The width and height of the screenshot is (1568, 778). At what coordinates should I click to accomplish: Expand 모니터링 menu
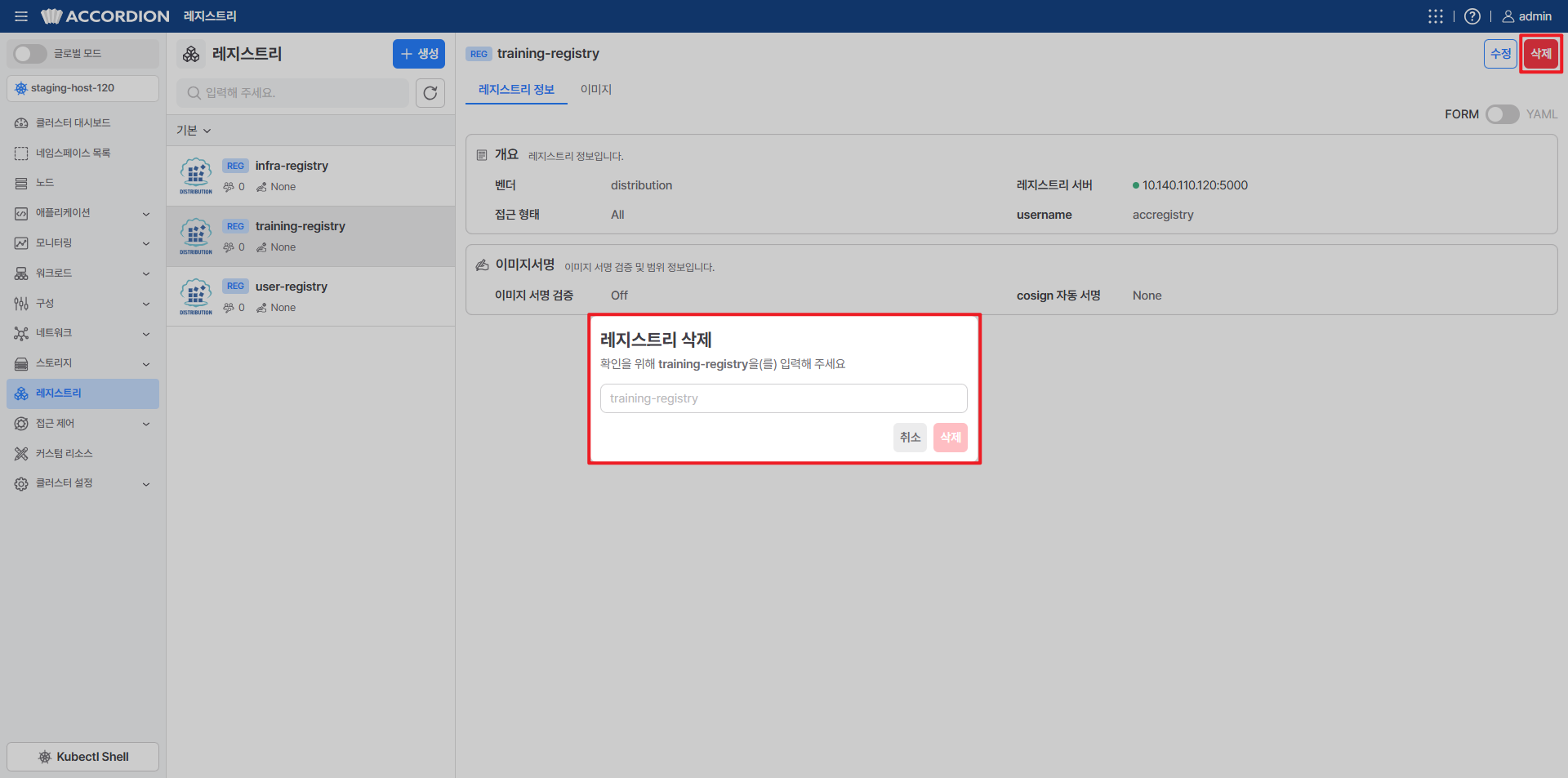point(82,243)
